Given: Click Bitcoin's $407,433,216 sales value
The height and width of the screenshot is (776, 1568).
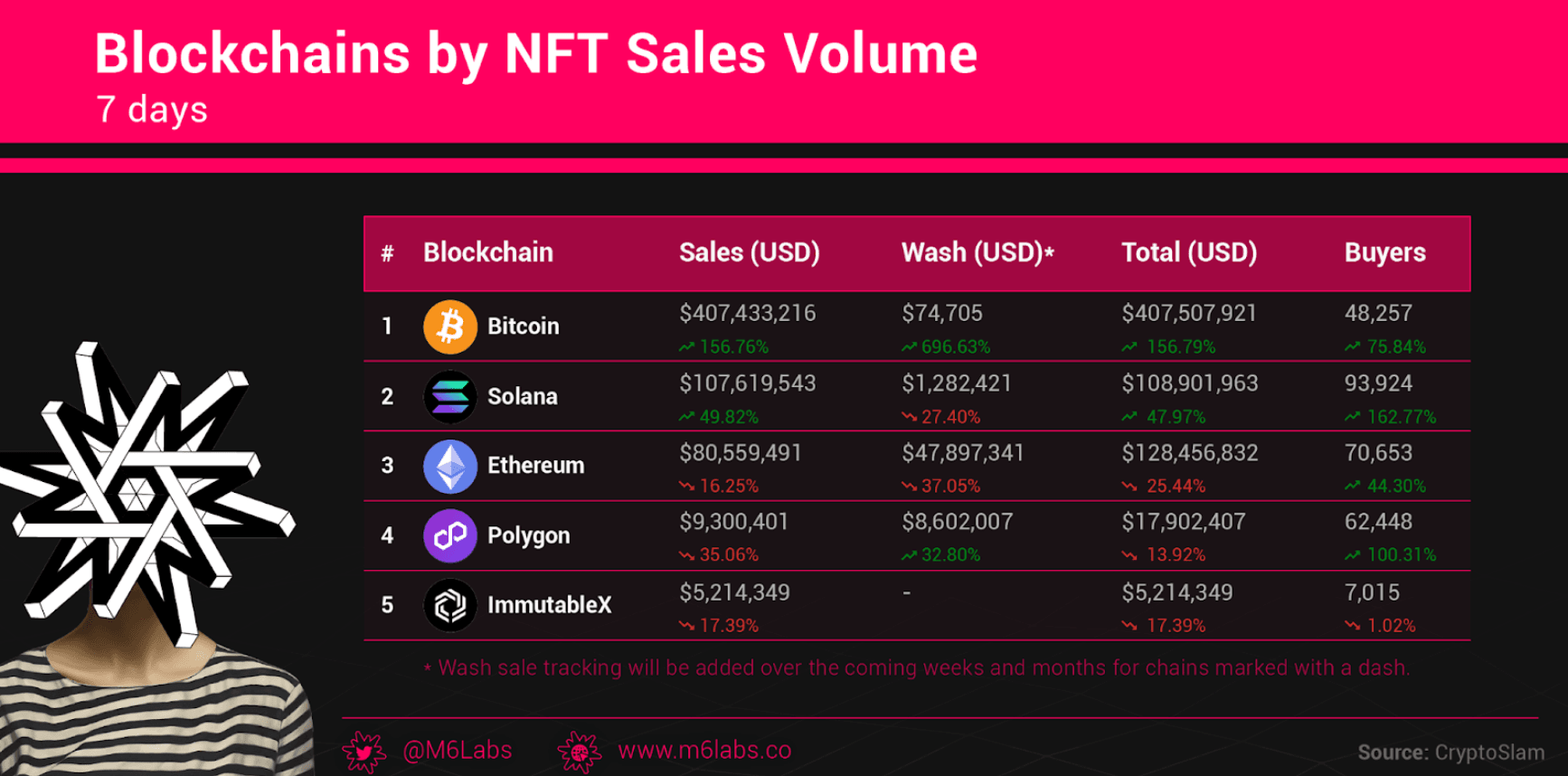Looking at the screenshot, I should [x=747, y=313].
